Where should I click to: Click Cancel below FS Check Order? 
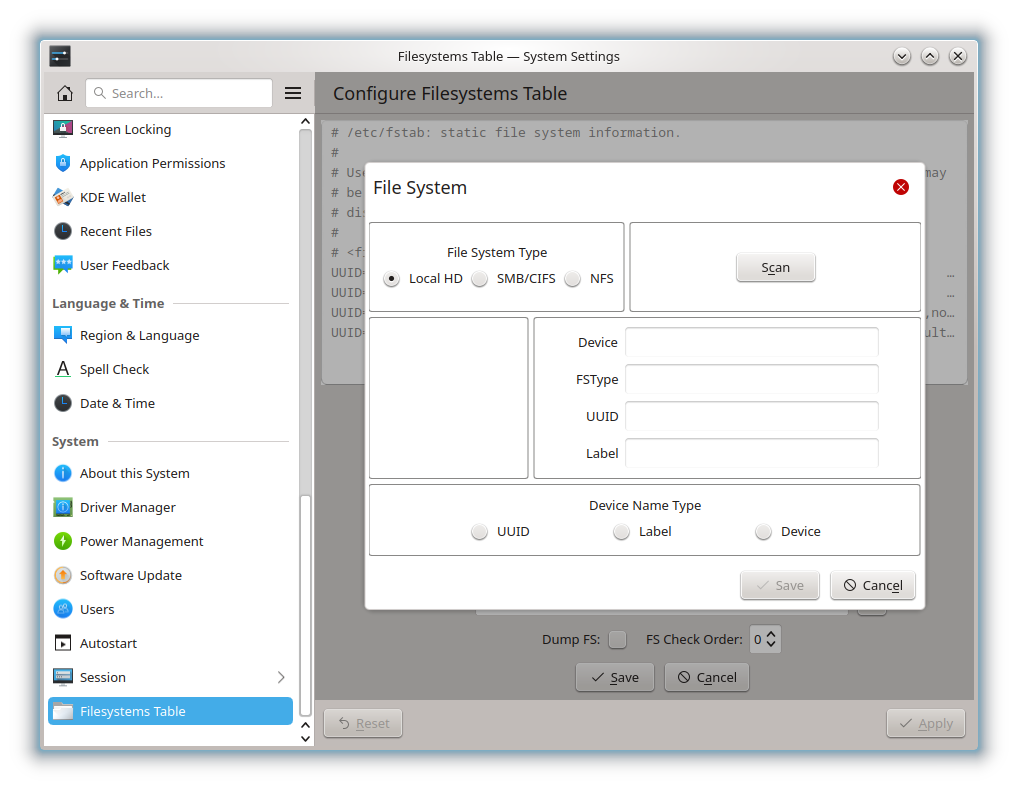[x=707, y=678]
